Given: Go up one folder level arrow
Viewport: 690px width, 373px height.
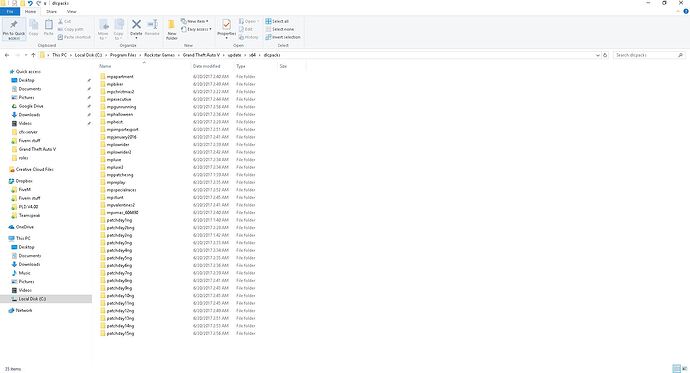Looking at the screenshot, I should 33,55.
